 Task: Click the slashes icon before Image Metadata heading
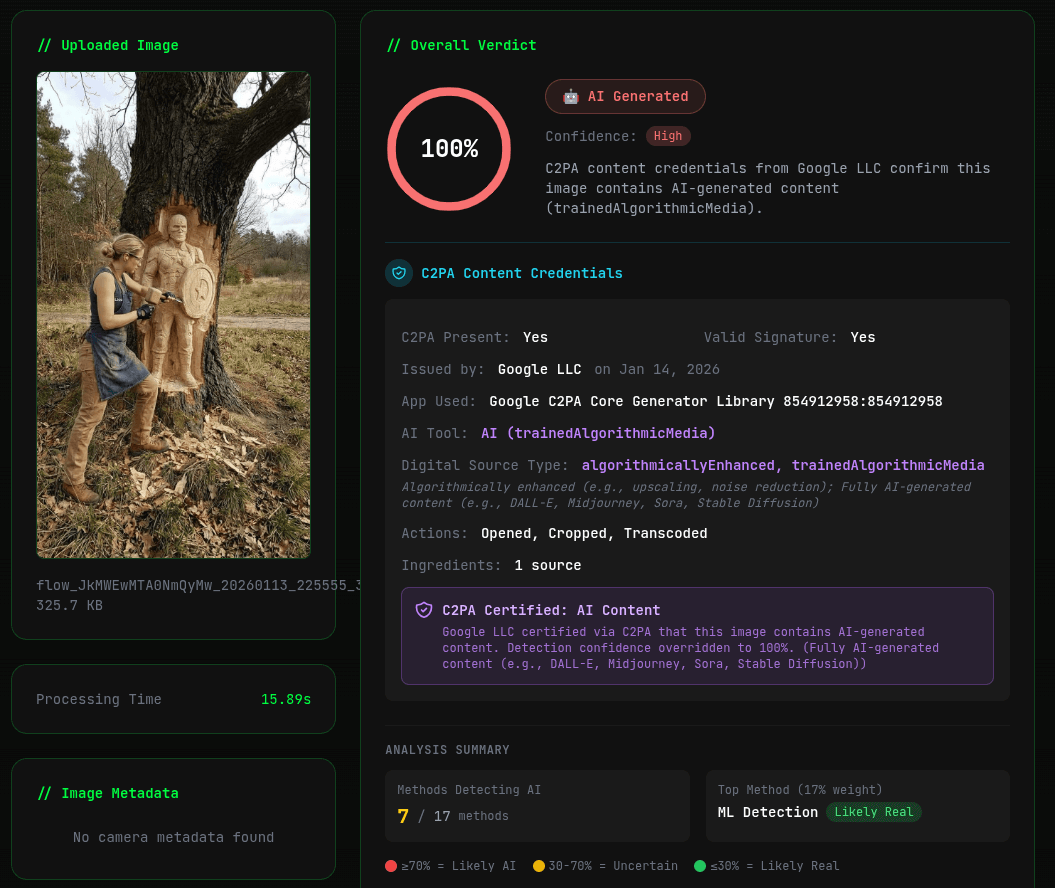click(x=45, y=793)
